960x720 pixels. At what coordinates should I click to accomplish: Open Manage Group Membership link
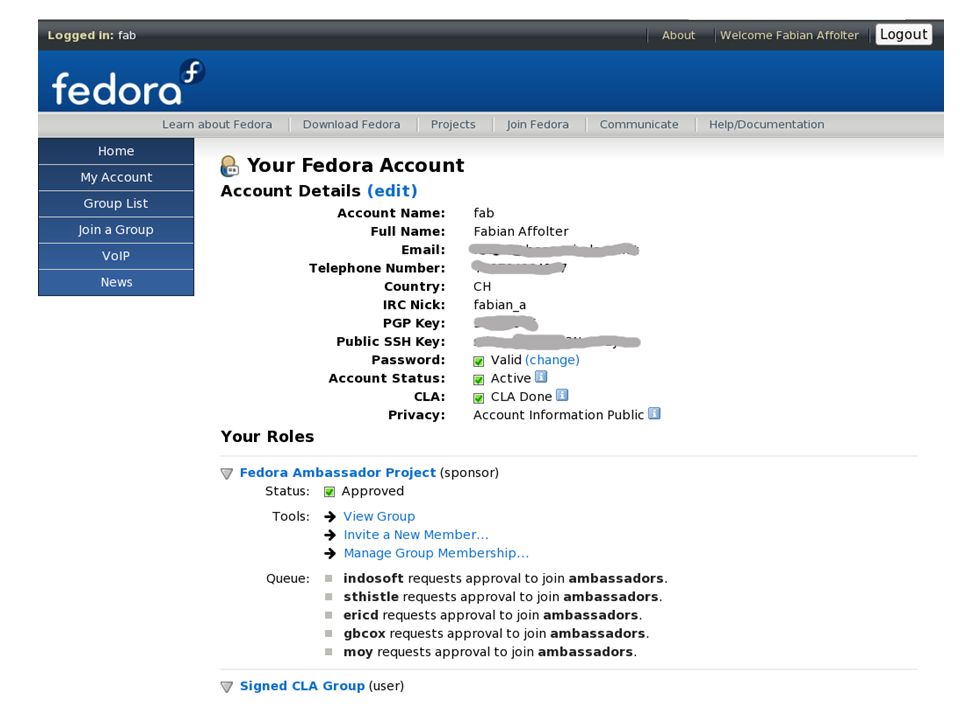436,553
